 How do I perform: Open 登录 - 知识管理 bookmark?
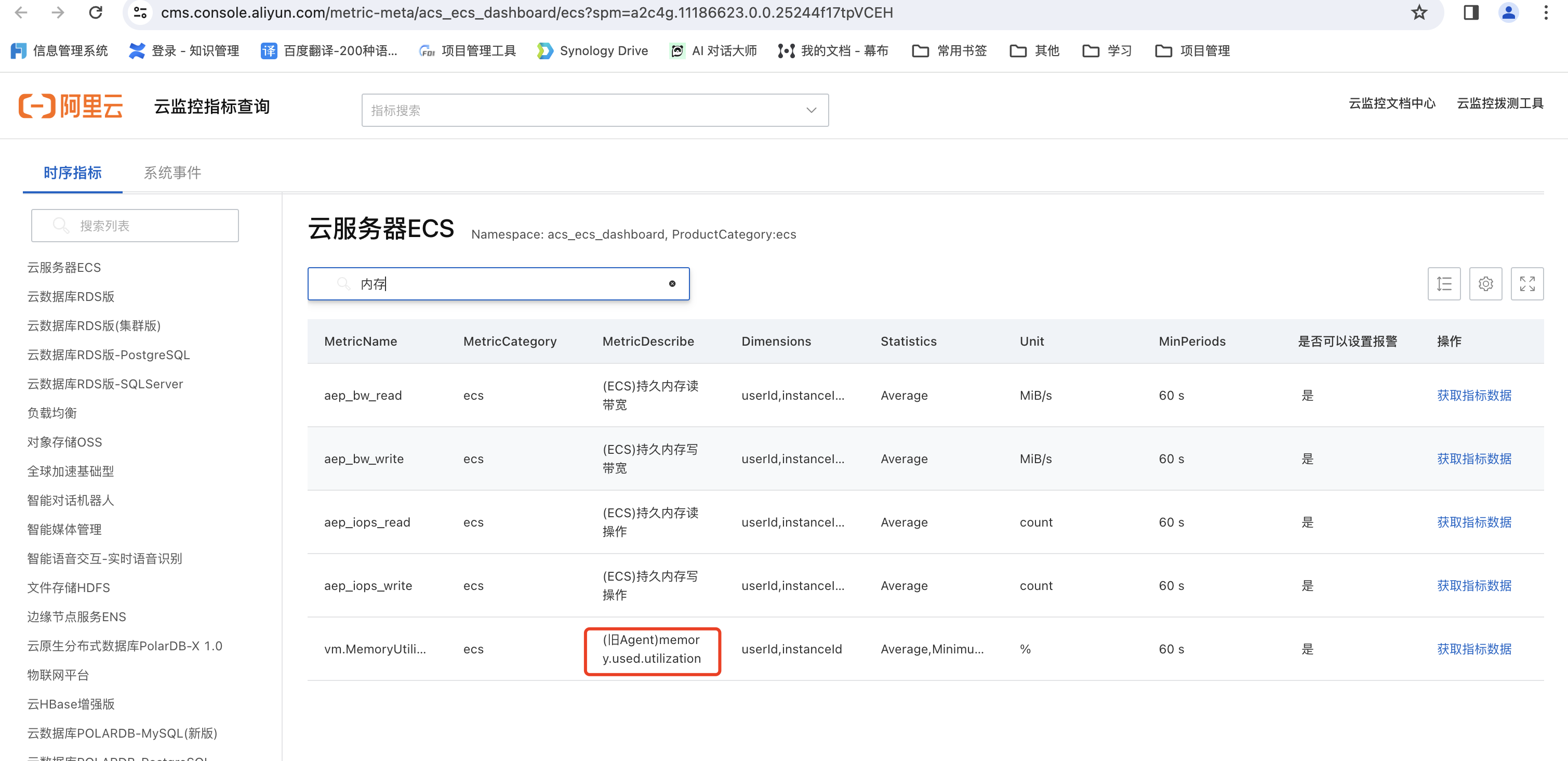[184, 50]
